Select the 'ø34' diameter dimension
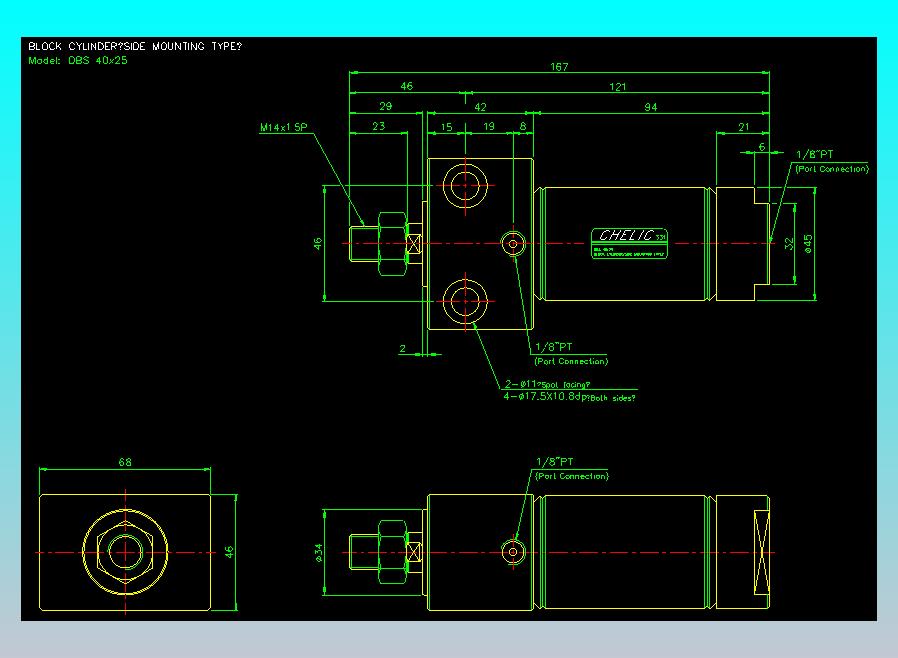The width and height of the screenshot is (898, 658). pyautogui.click(x=318, y=553)
